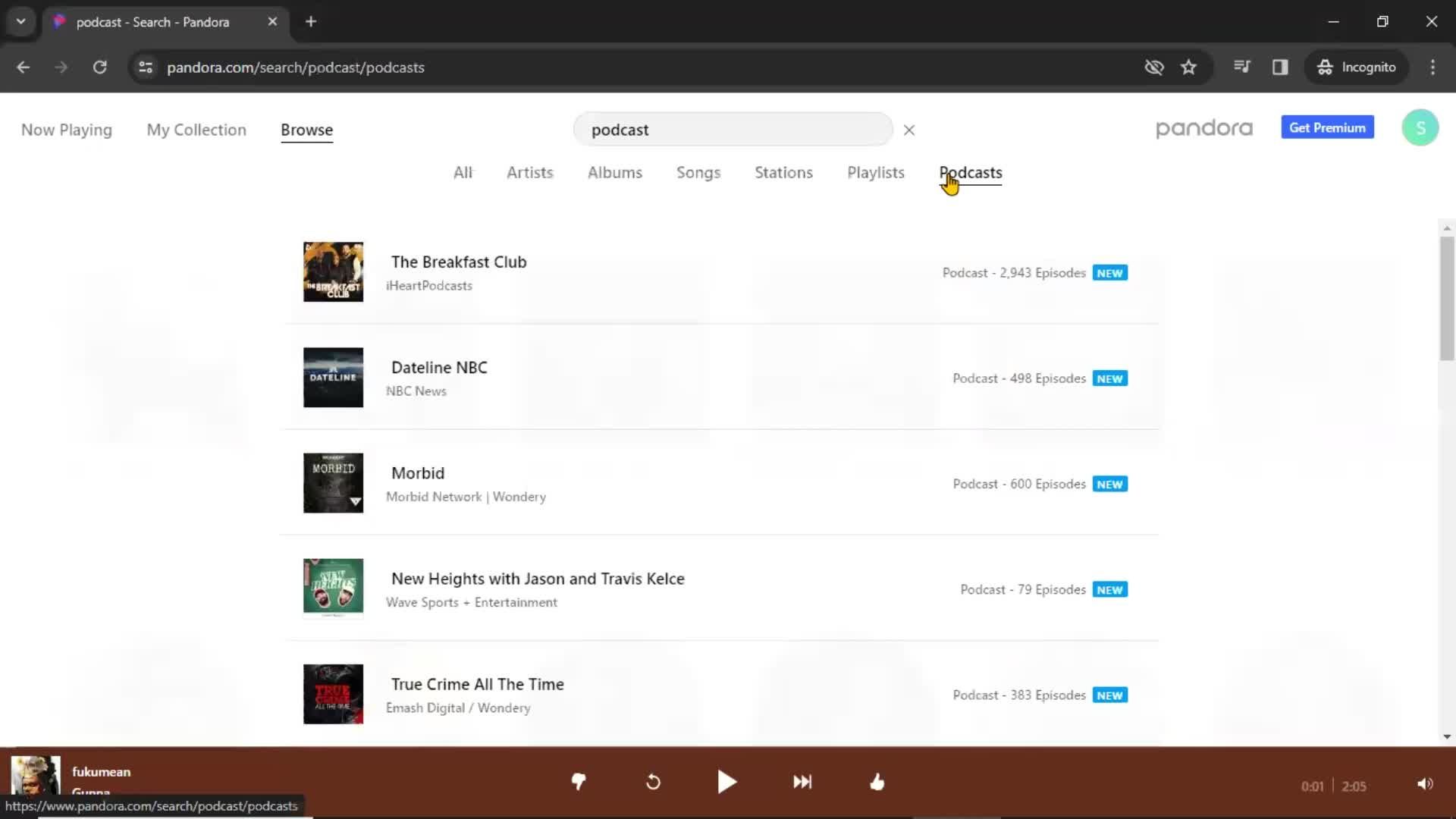The height and width of the screenshot is (819, 1456).
Task: Close the Pandora search tab
Action: click(x=272, y=22)
